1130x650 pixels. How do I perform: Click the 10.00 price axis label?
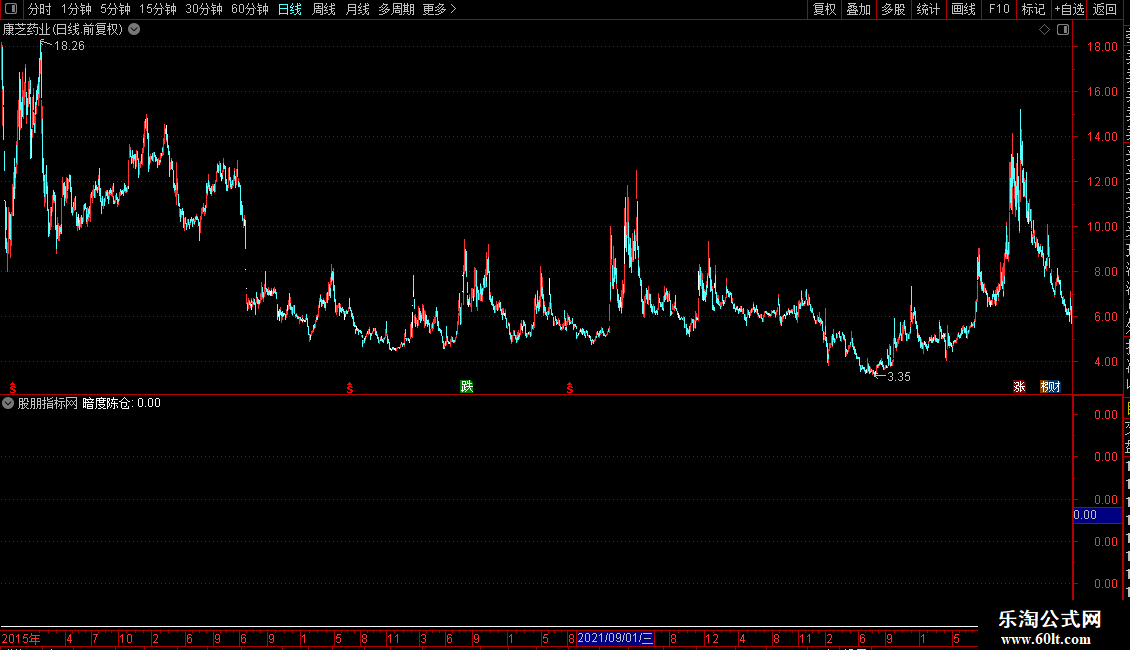pos(1102,227)
